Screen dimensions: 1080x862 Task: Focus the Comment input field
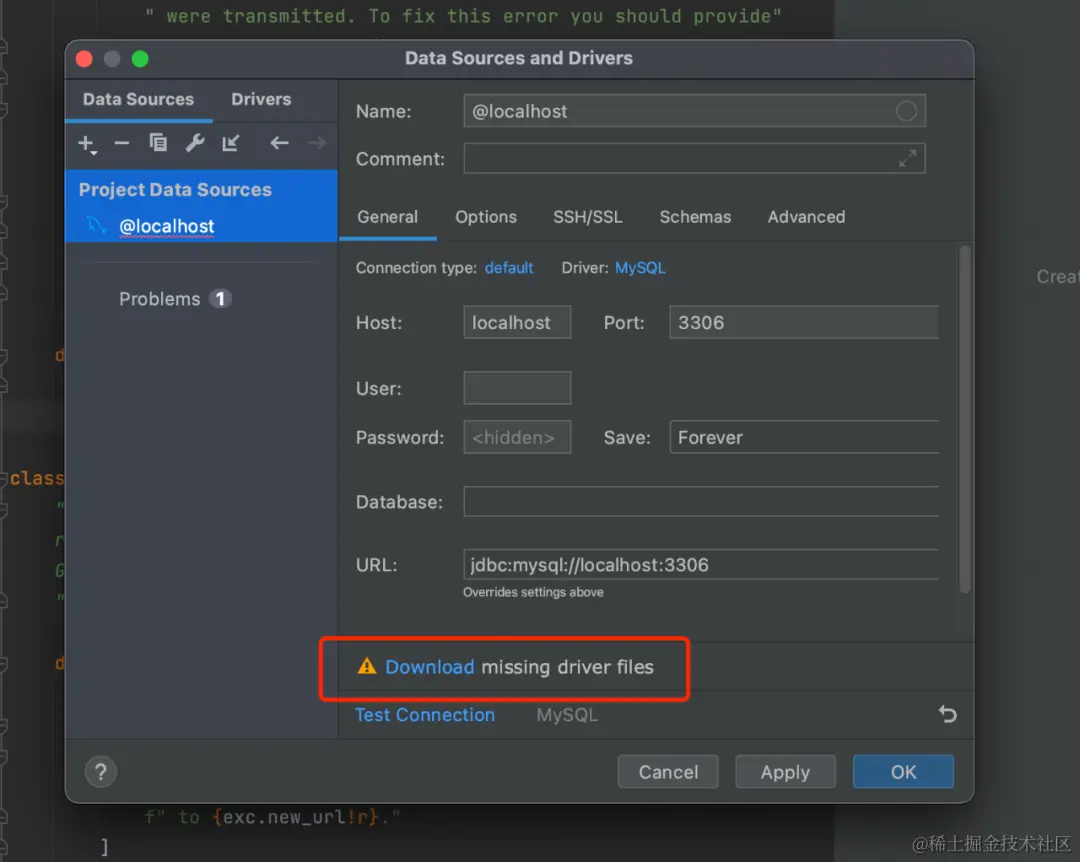pyautogui.click(x=694, y=158)
